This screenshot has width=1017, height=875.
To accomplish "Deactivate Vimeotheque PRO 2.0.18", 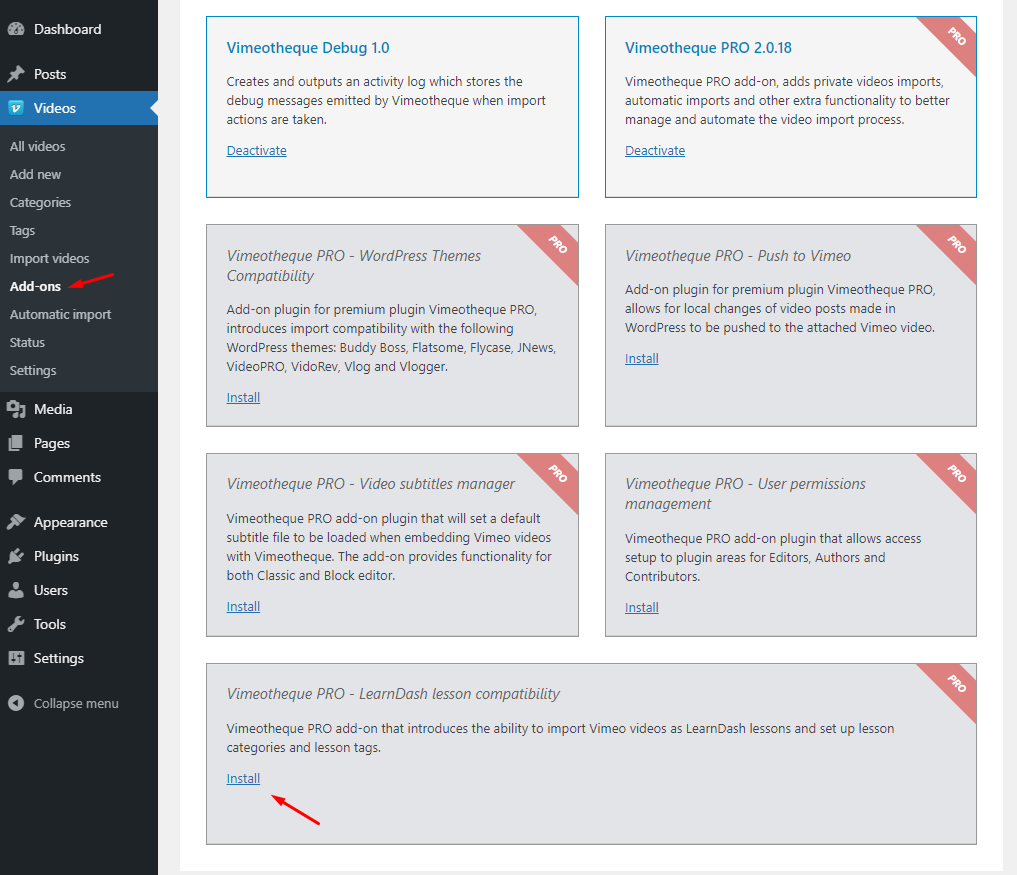I will pos(654,150).
